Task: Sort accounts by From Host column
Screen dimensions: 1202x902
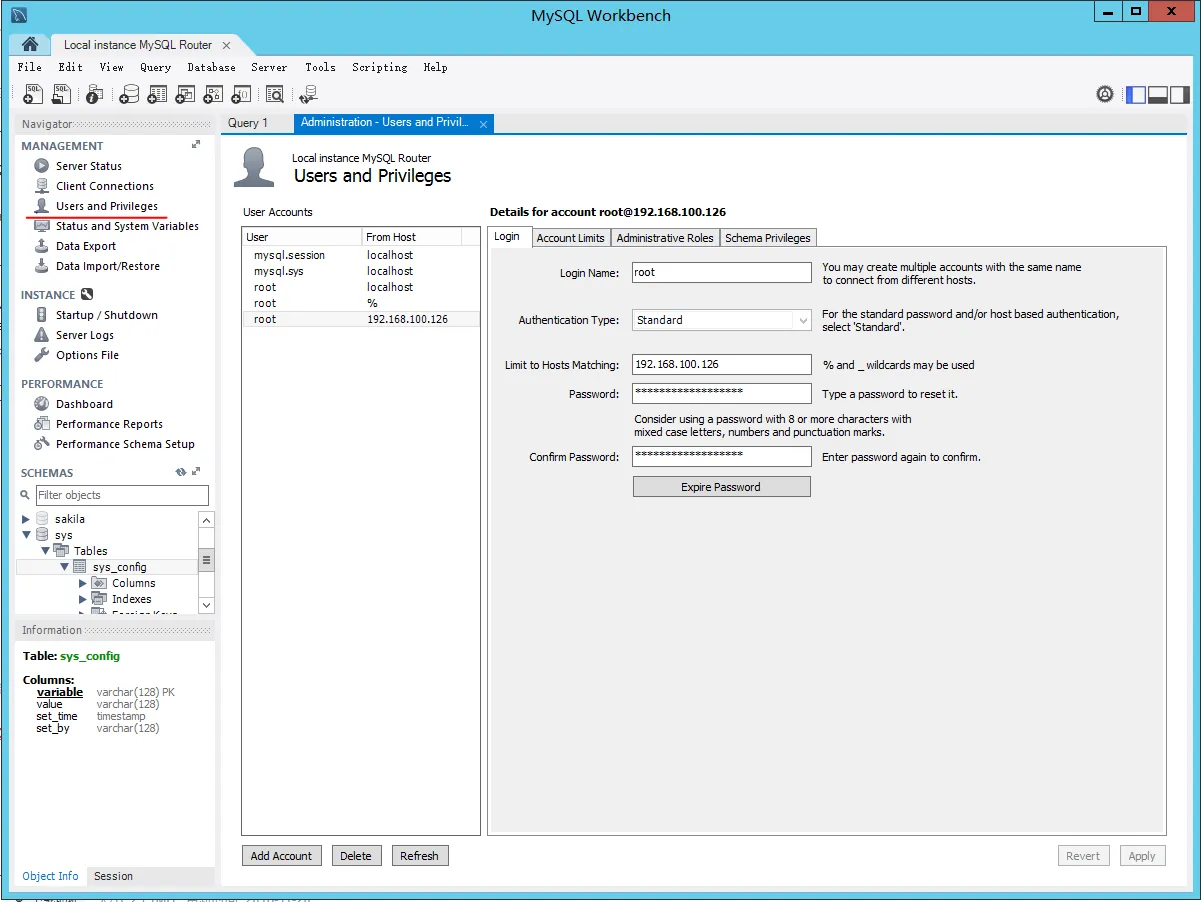Action: coord(411,237)
